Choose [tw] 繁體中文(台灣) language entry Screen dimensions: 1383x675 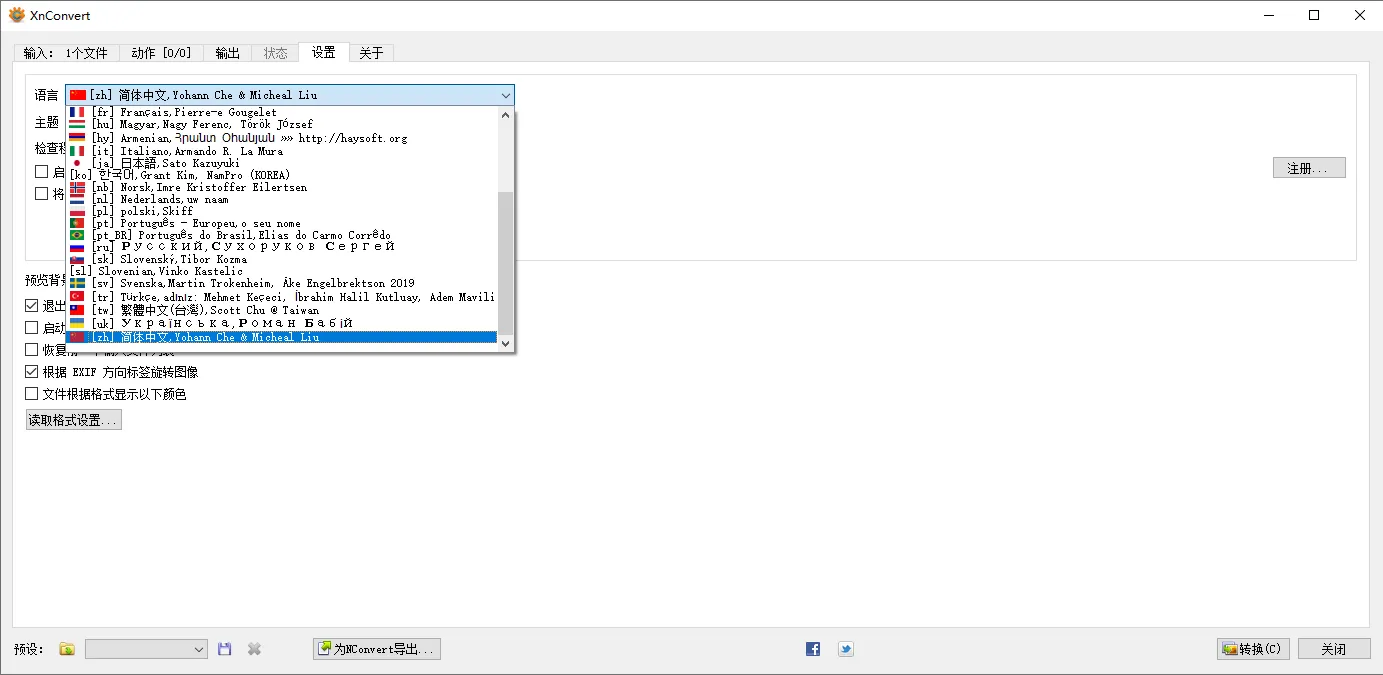282,310
